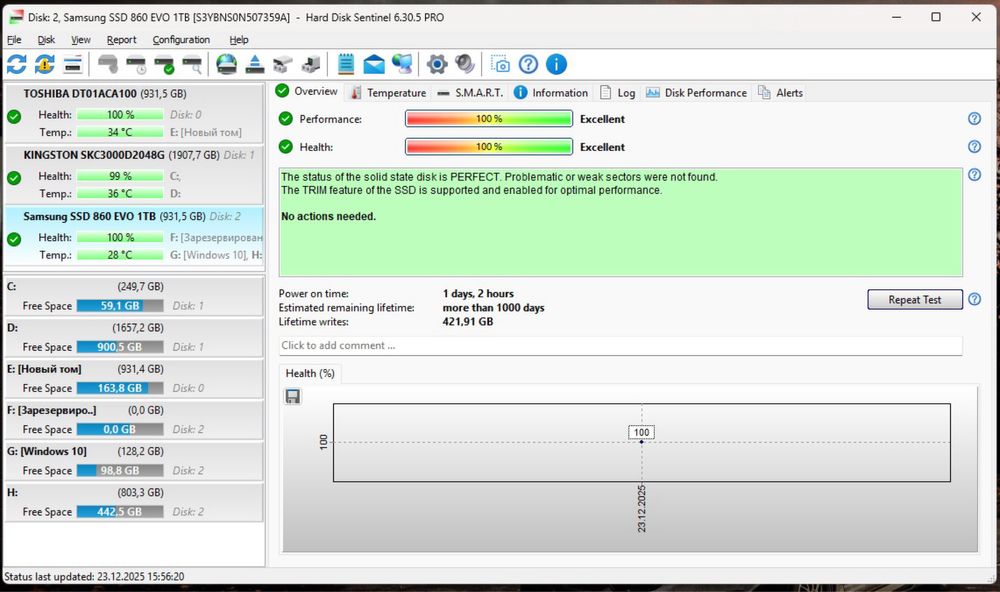Click the help icon next to Repeat Test
The width and height of the screenshot is (1000, 592).
[x=974, y=299]
